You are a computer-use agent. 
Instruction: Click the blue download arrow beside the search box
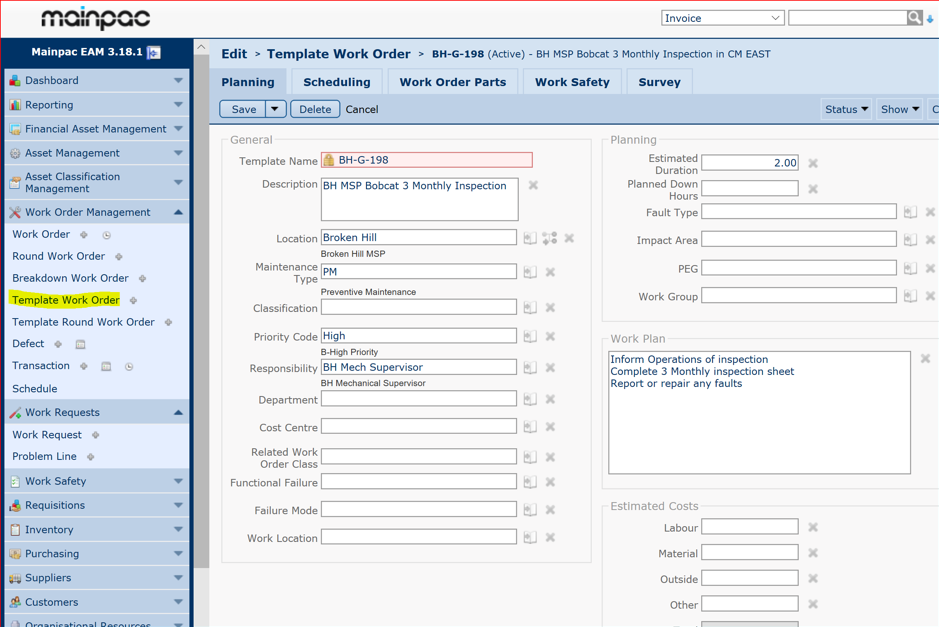pos(928,17)
